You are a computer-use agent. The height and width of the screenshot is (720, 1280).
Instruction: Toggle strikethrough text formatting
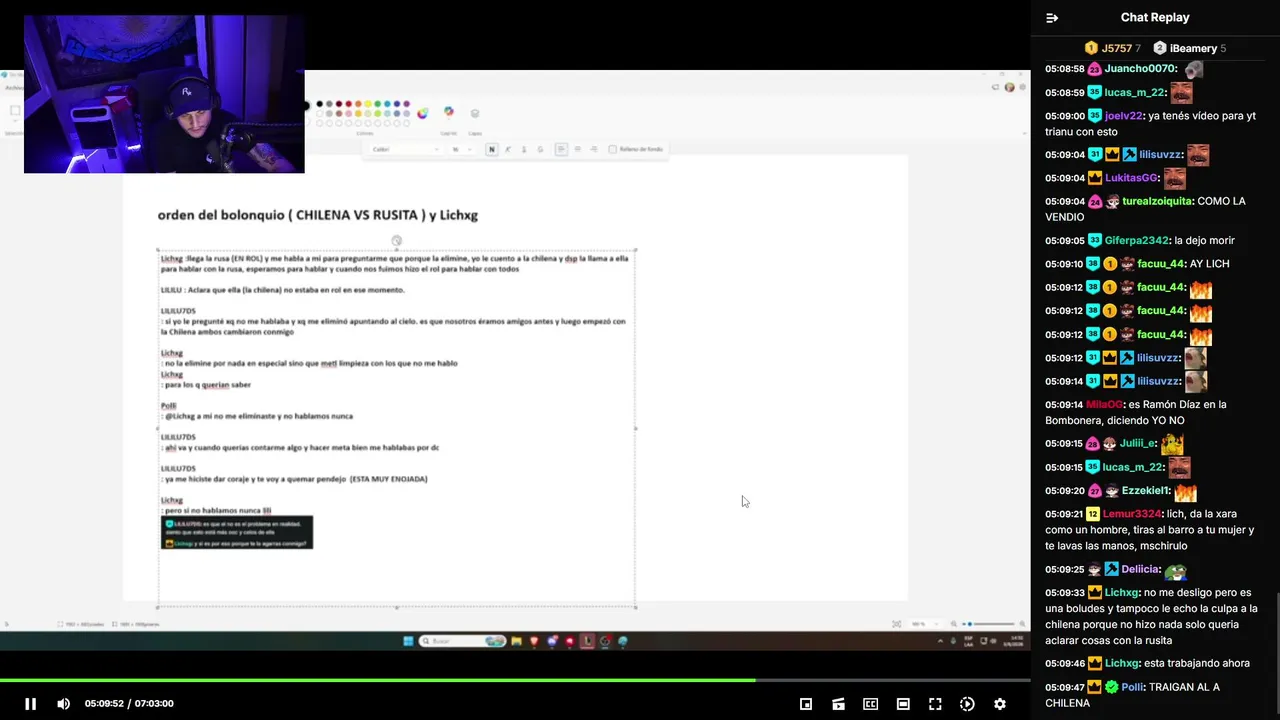point(540,149)
